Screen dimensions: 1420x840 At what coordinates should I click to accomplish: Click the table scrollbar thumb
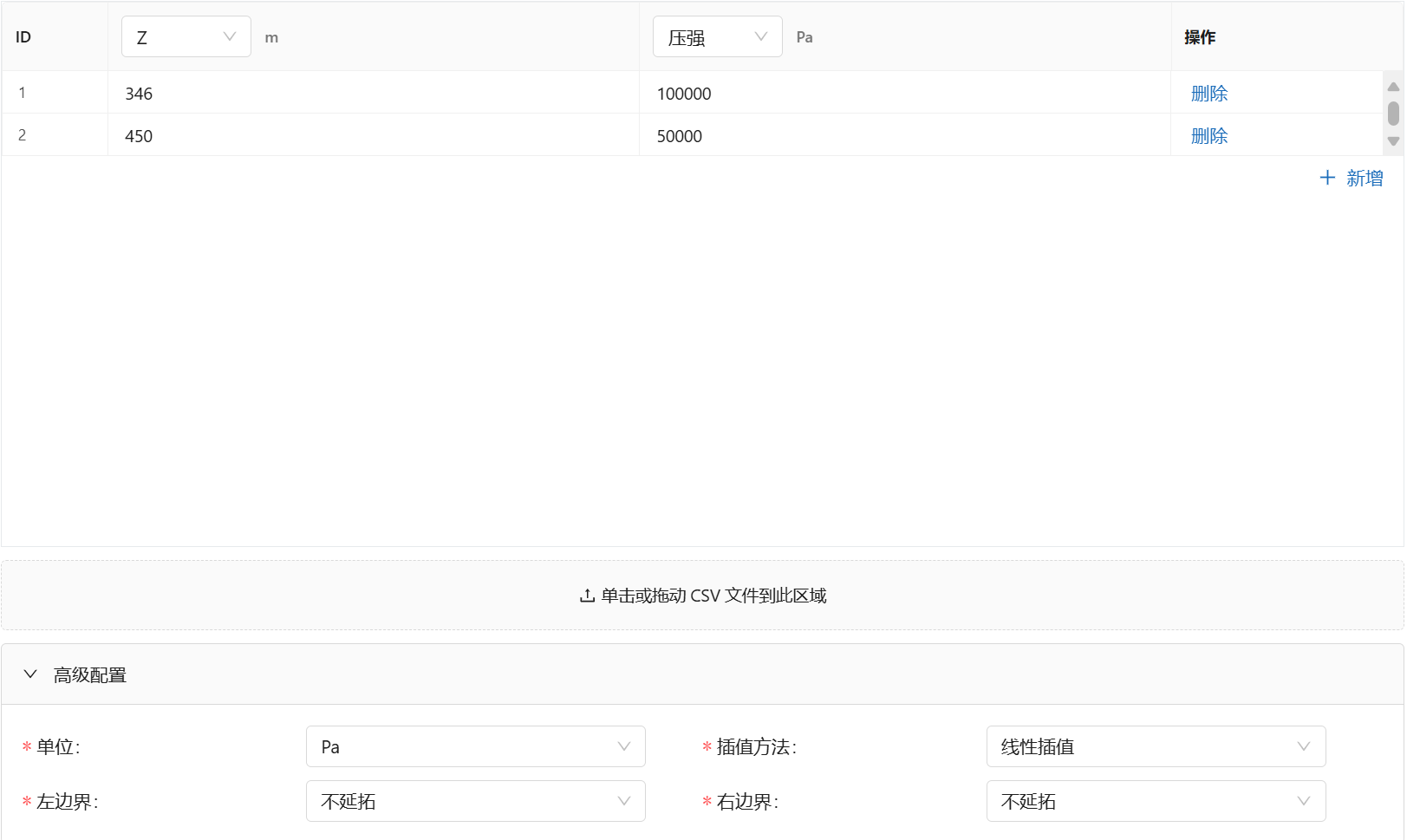point(1393,114)
